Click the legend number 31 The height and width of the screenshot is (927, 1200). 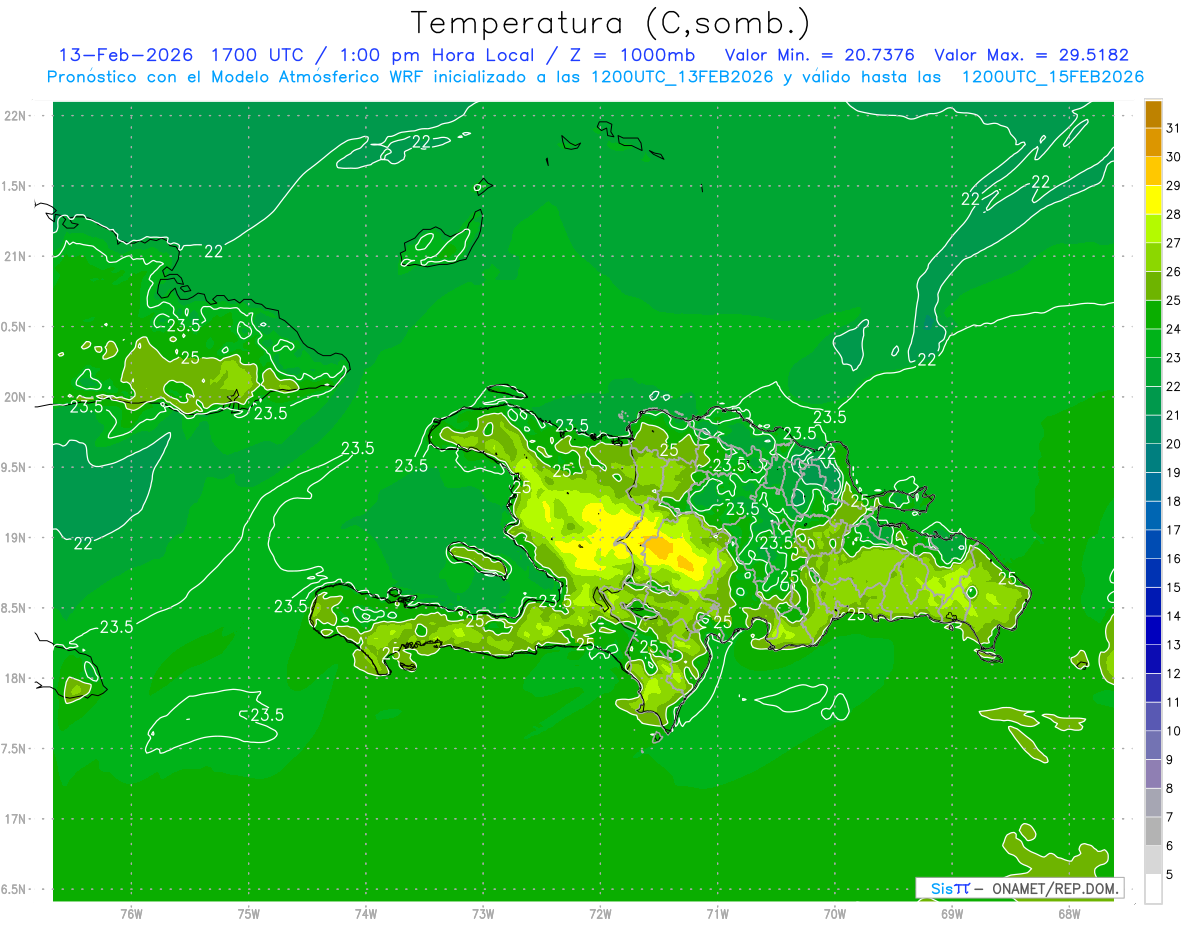1173,128
